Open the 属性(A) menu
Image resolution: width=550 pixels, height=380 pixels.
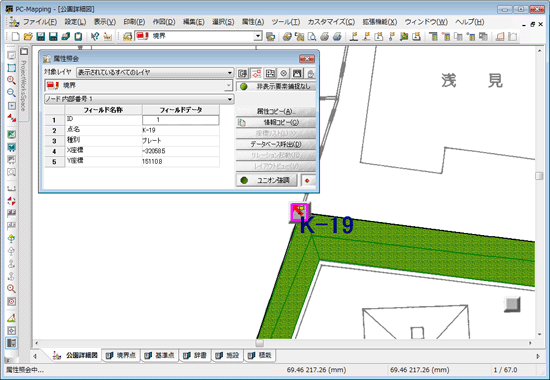[x=253, y=22]
